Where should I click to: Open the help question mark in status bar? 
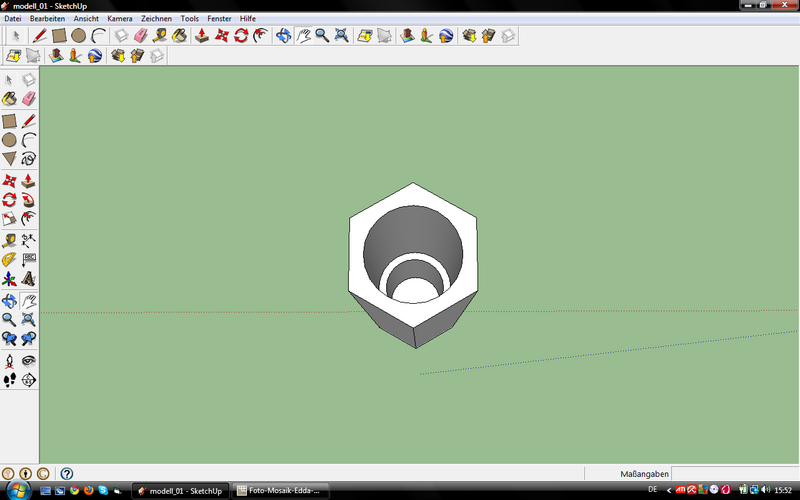tap(67, 473)
